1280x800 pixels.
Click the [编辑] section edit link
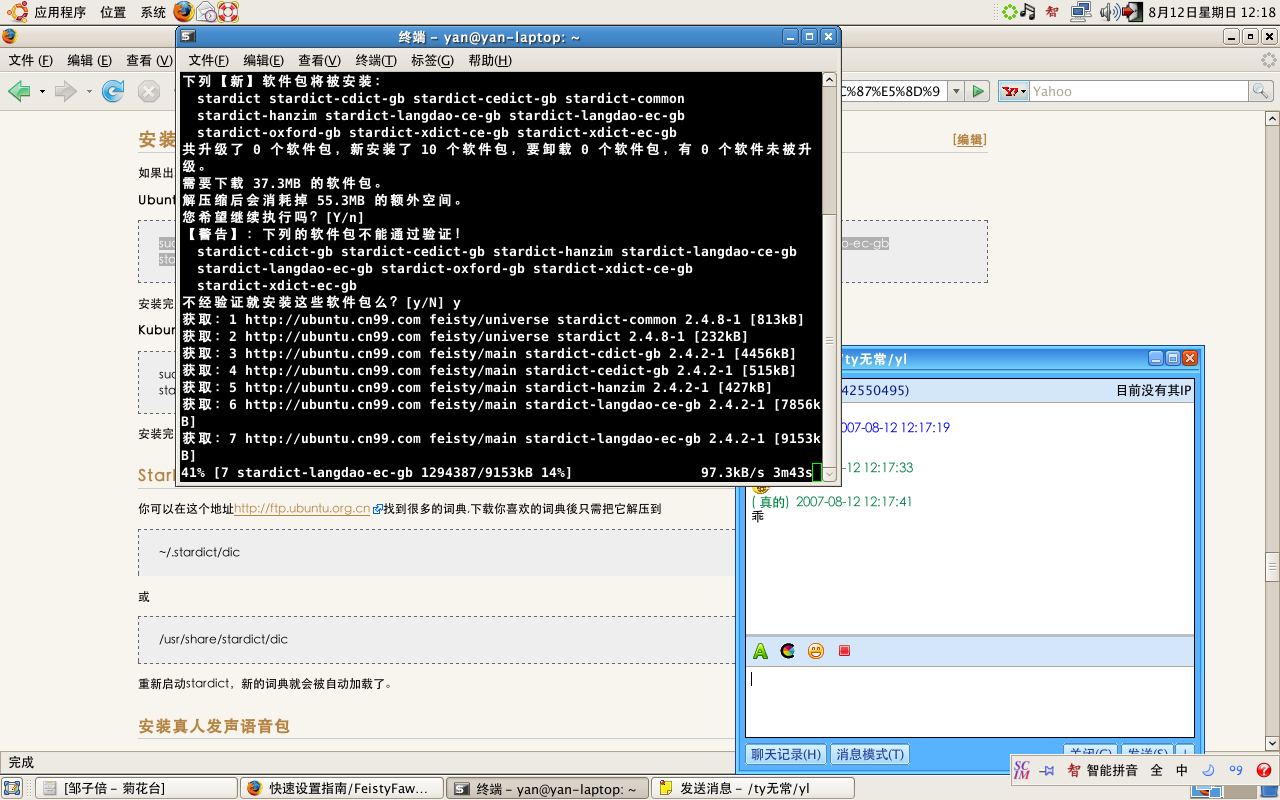(969, 140)
